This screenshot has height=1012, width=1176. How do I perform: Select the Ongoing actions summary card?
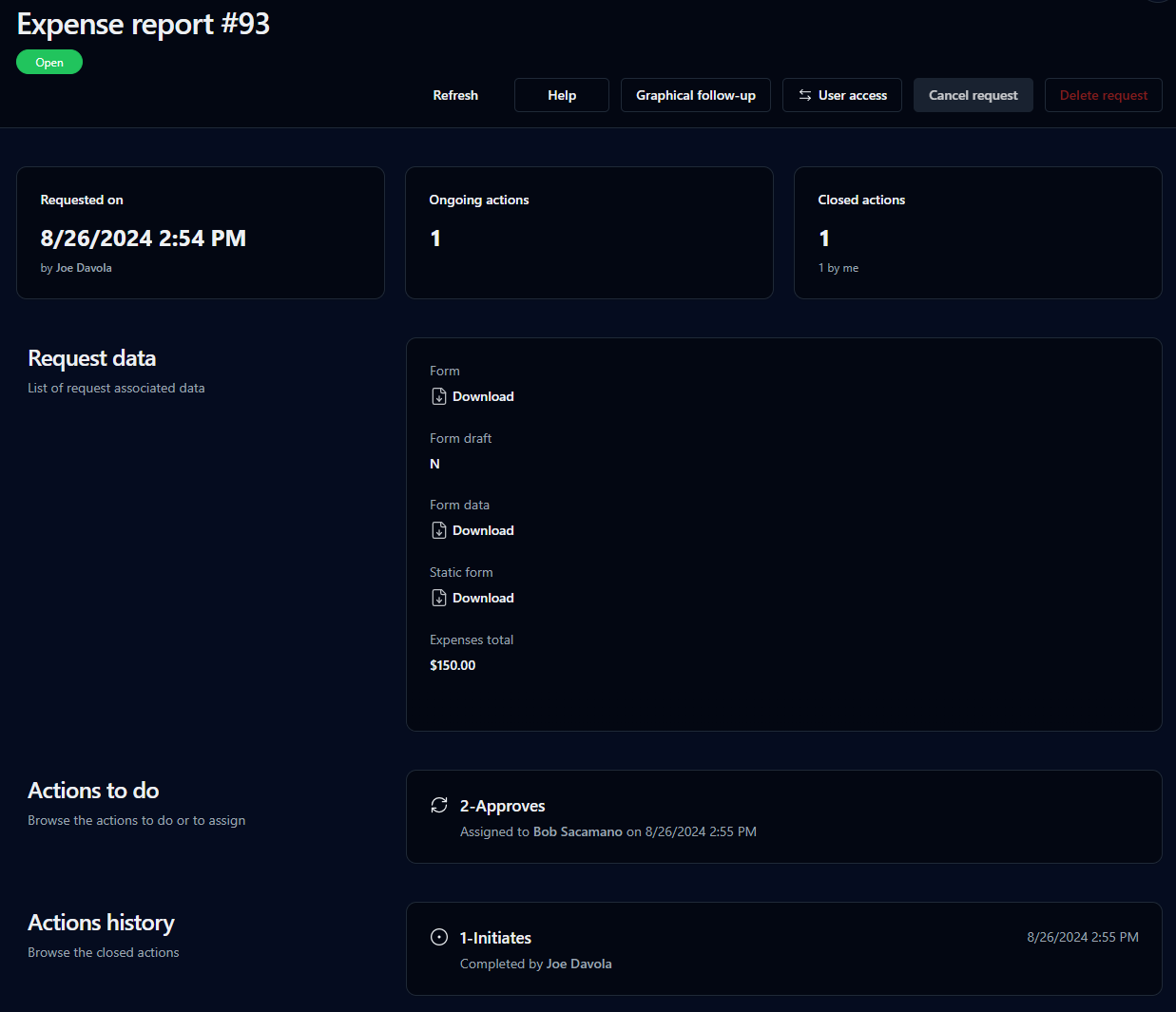click(x=588, y=233)
